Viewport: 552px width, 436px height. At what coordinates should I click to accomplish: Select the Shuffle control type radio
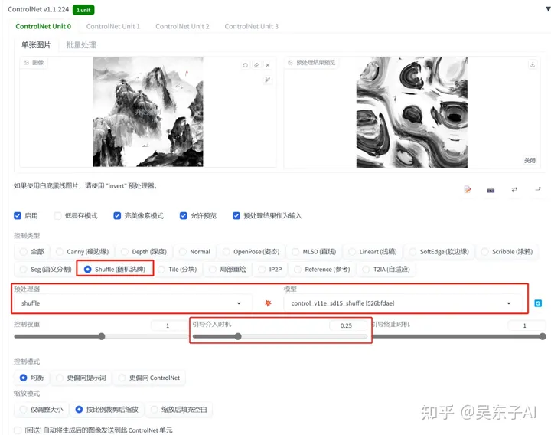(87, 269)
